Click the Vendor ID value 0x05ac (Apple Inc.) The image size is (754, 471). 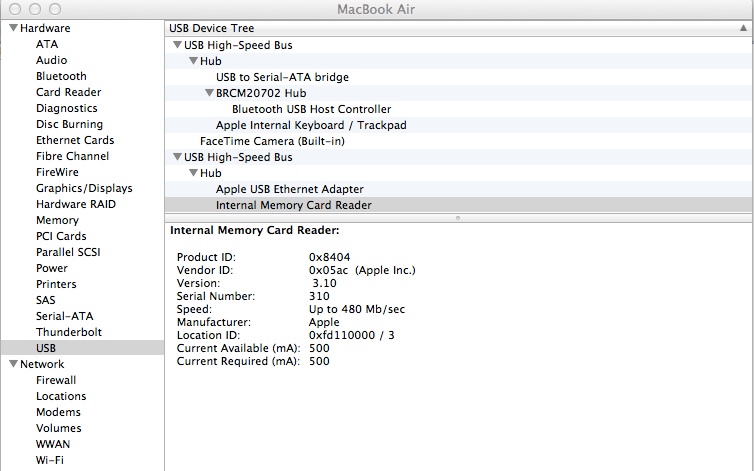(x=362, y=270)
